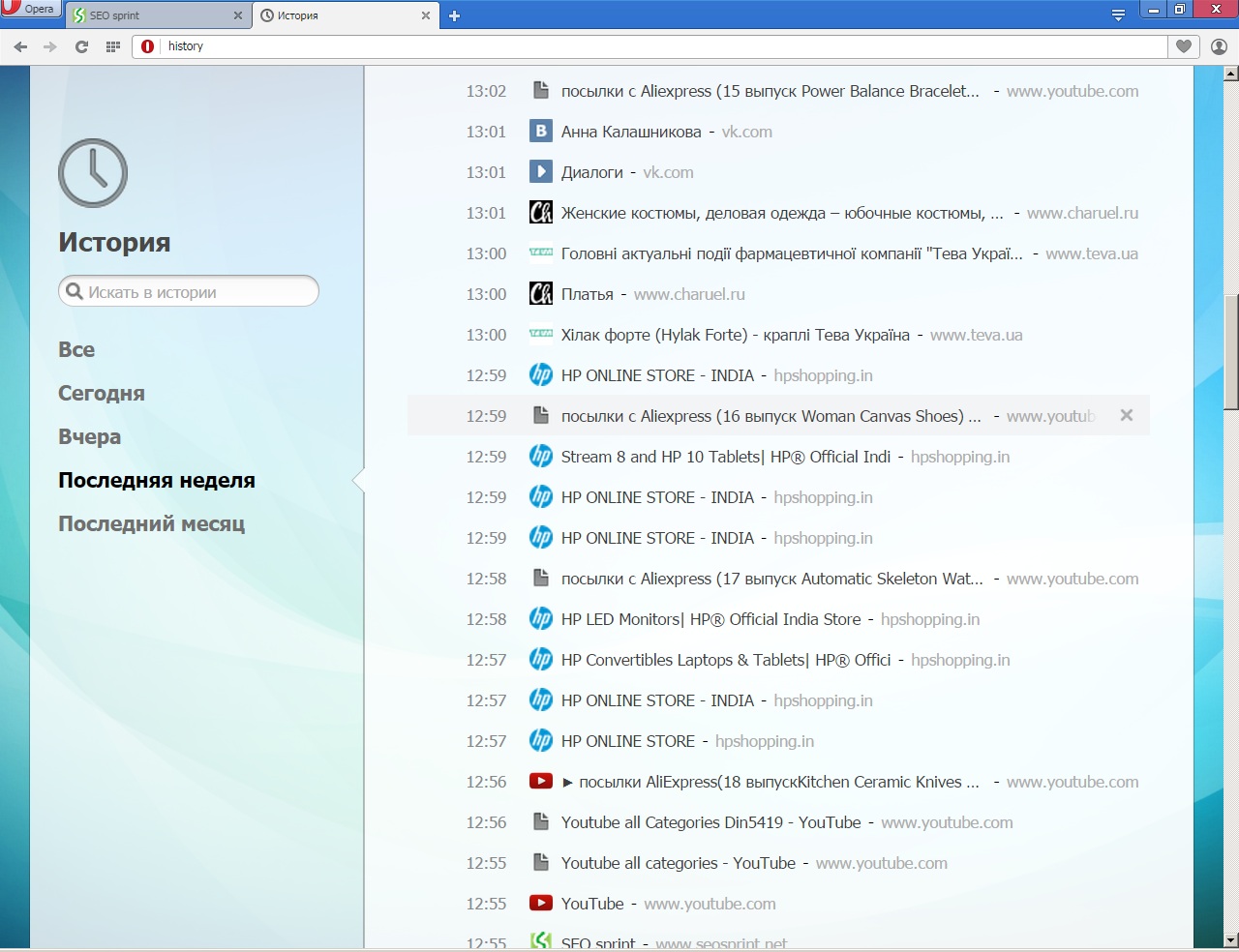
Task: Click the scrollbar up arrow
Action: coord(1231,74)
